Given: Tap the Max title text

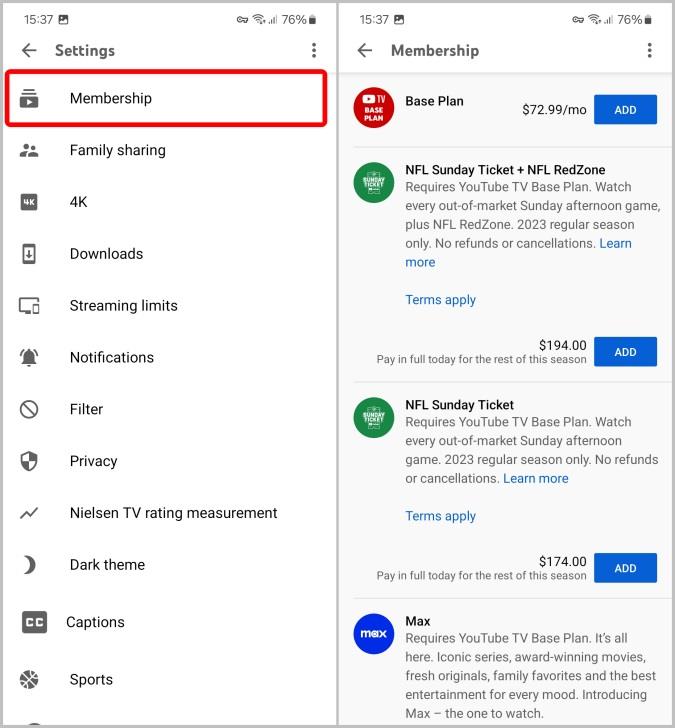Looking at the screenshot, I should [x=417, y=621].
